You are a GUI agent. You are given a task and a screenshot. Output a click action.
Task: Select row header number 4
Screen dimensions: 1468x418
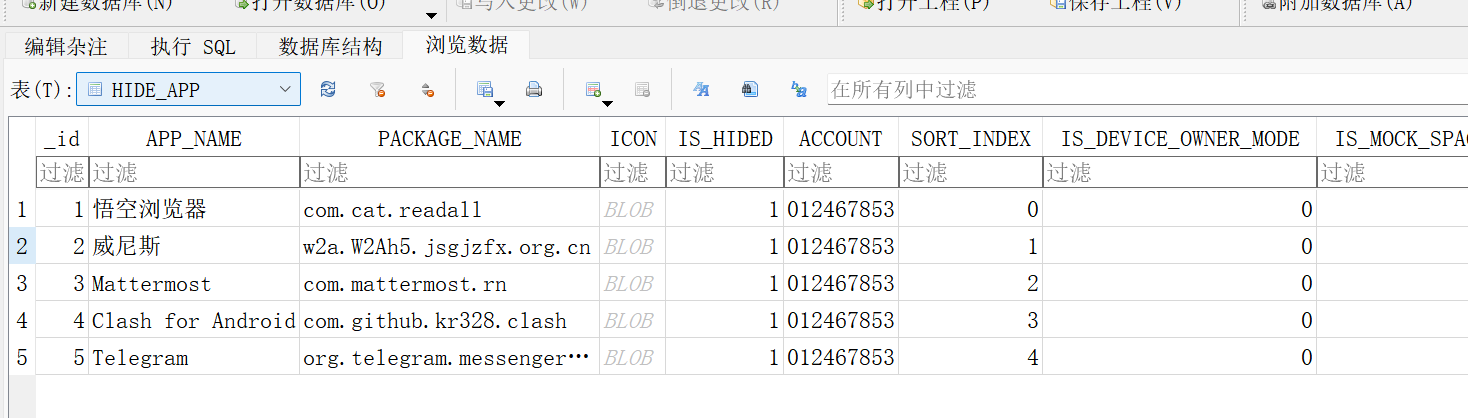coord(22,321)
